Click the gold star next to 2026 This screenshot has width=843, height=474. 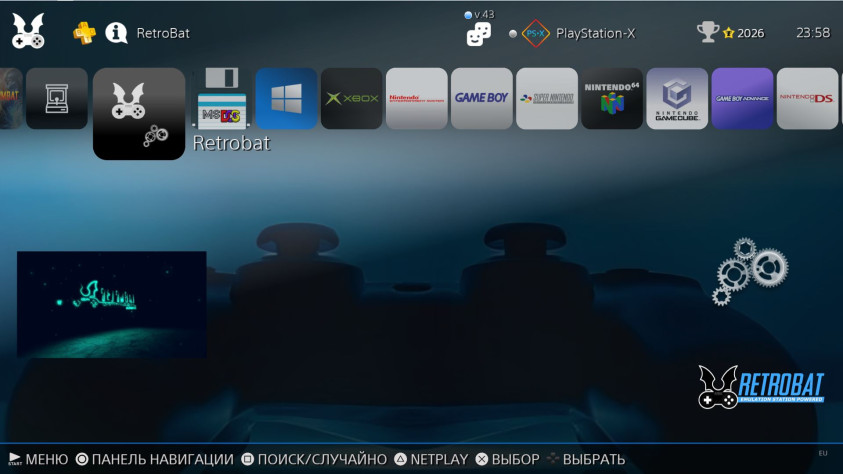tap(729, 33)
